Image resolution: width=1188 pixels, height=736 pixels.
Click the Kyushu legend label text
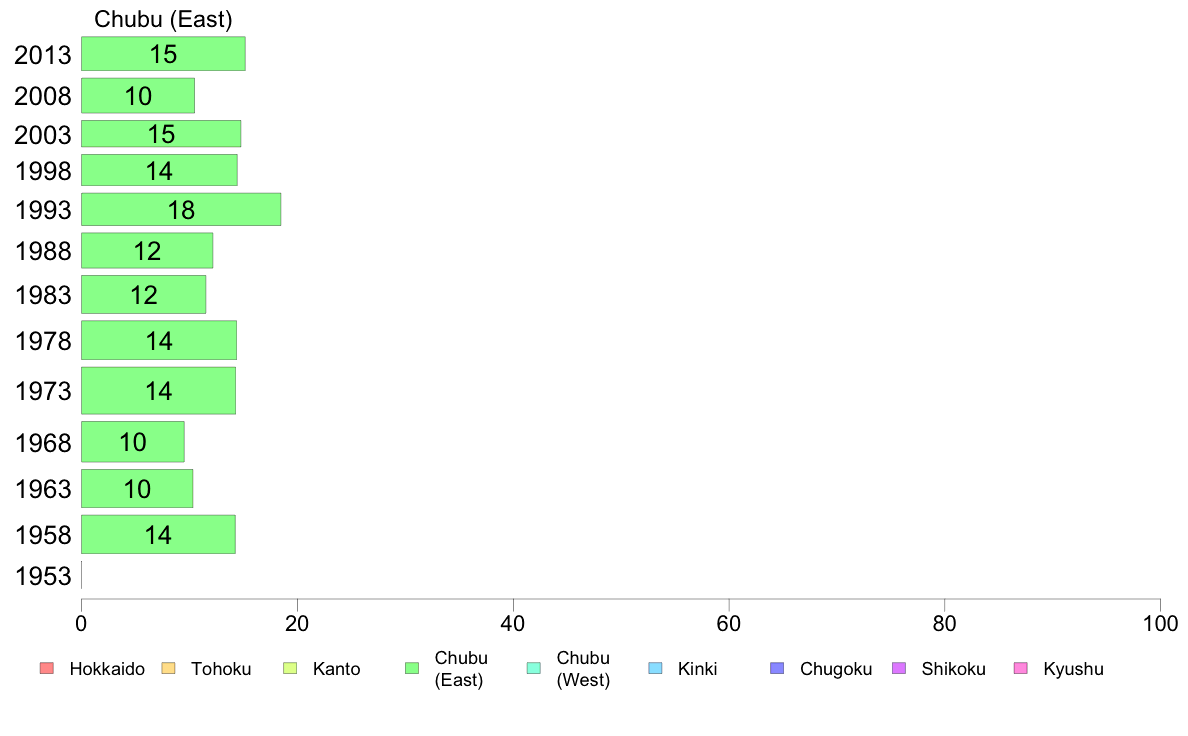point(1073,669)
